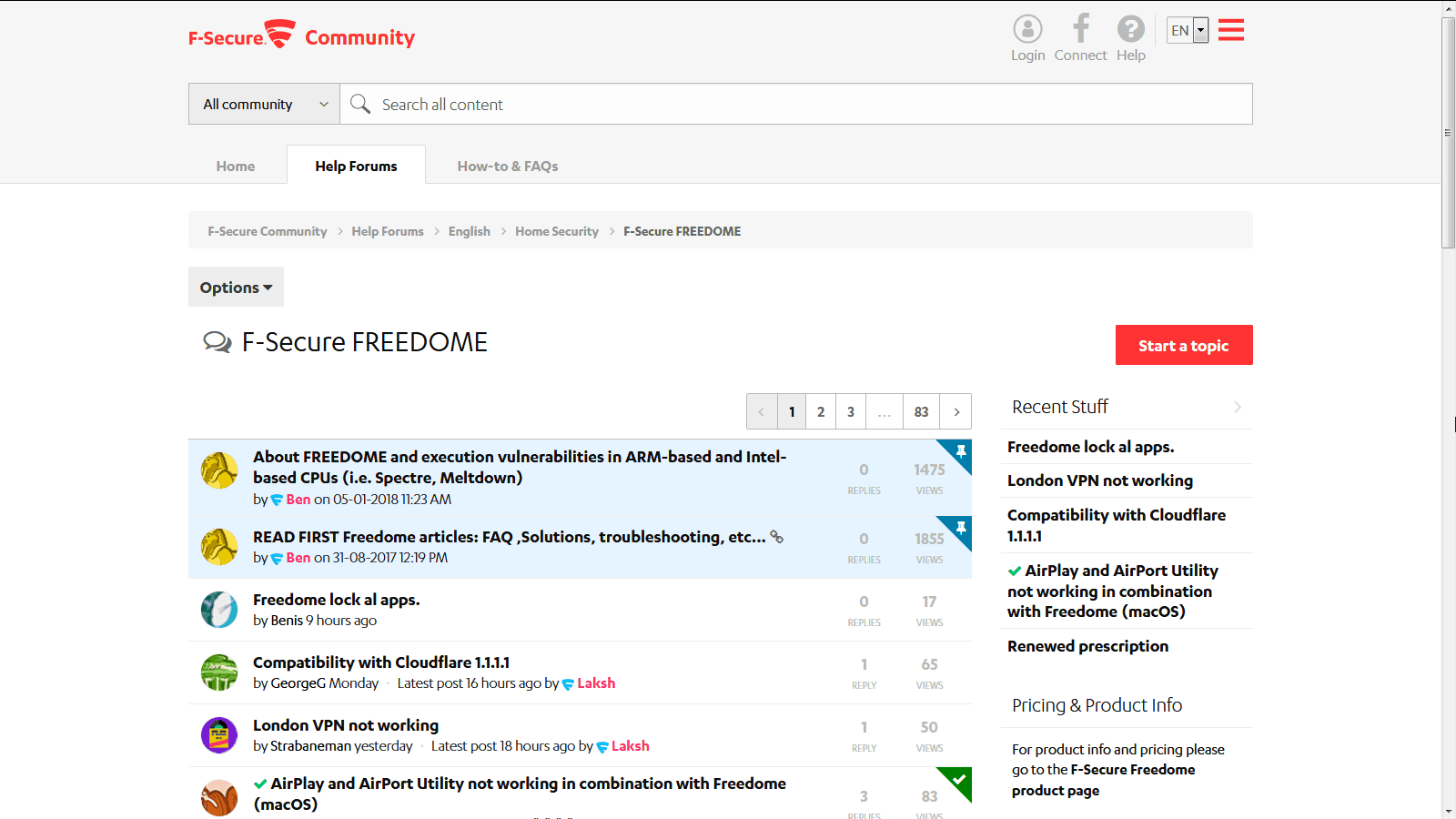The height and width of the screenshot is (819, 1456).
Task: Expand Recent Stuff with the chevron arrow
Action: (1238, 407)
